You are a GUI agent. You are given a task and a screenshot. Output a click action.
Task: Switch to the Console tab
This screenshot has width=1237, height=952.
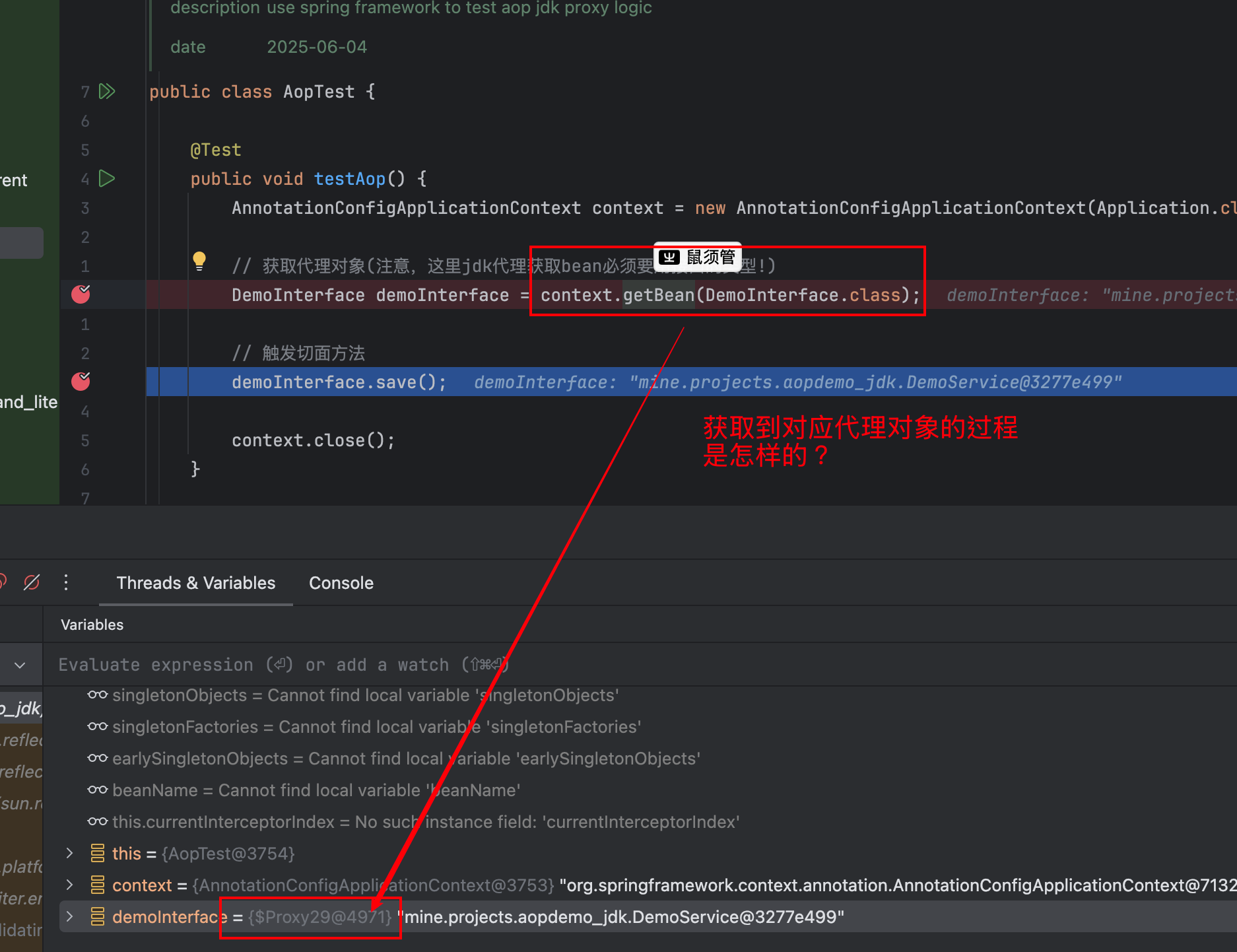(341, 583)
